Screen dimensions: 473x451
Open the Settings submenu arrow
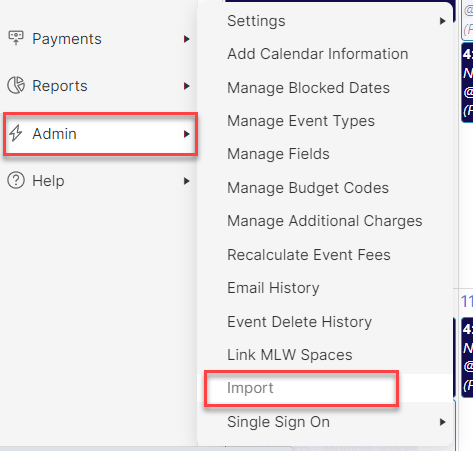[x=442, y=21]
